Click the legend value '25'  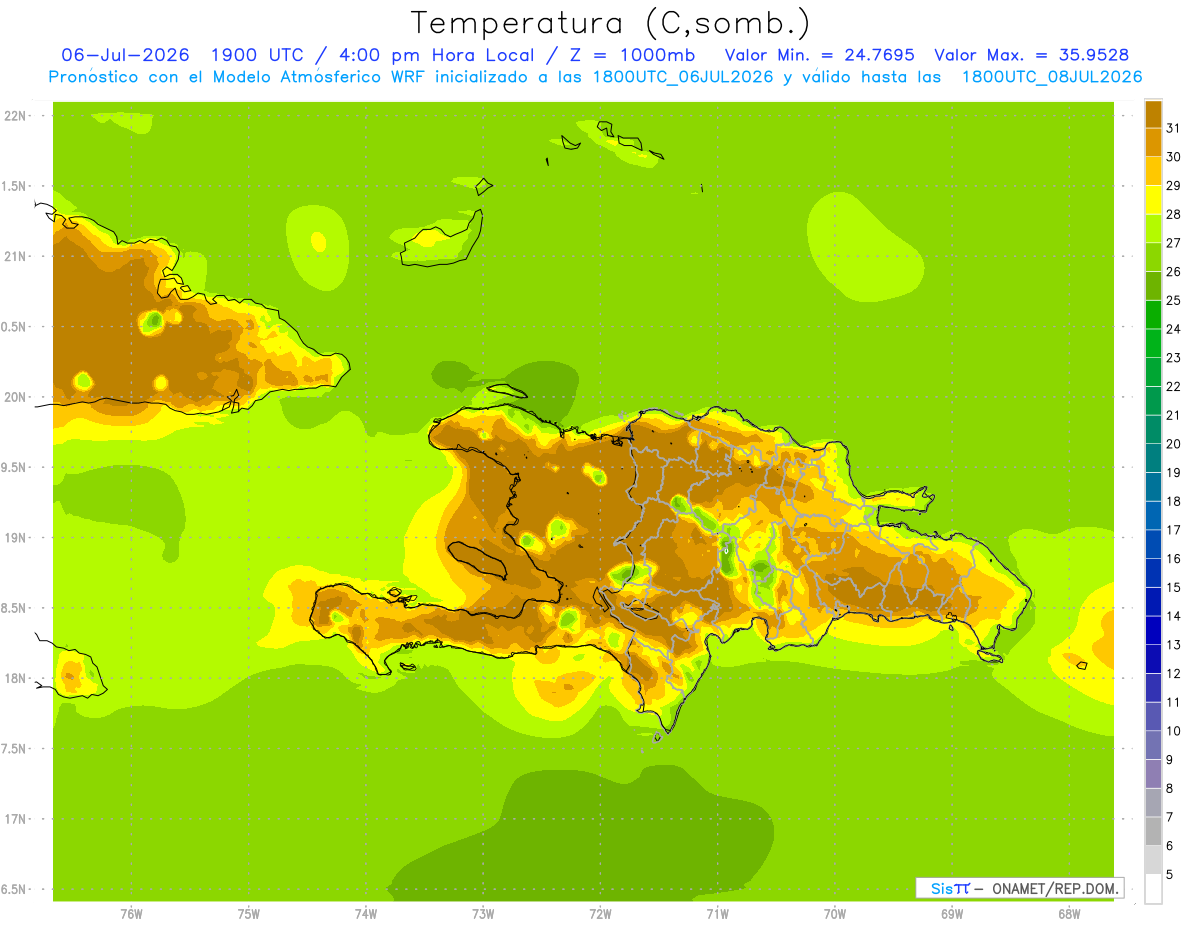[1173, 300]
